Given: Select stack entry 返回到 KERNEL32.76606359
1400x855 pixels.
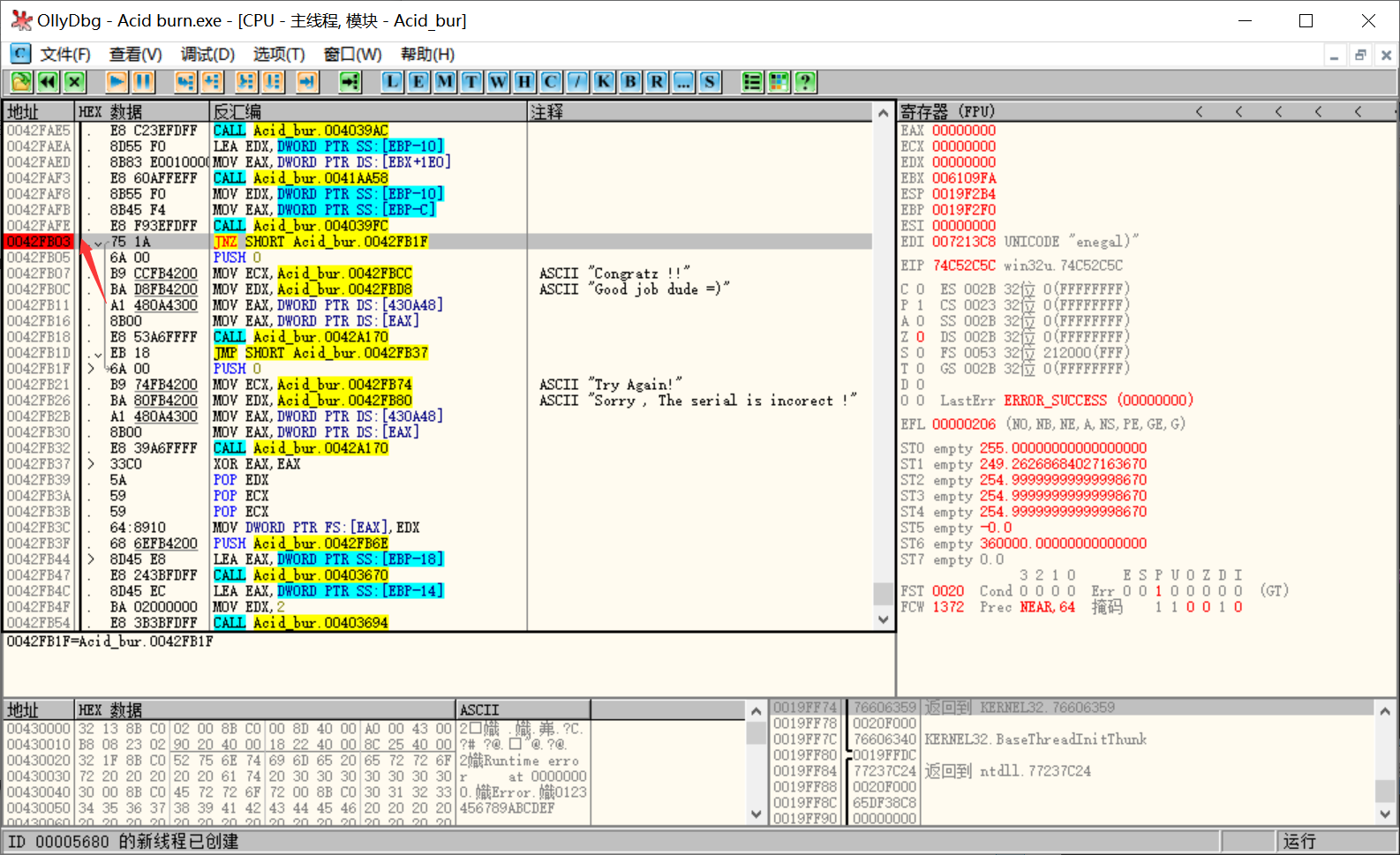Looking at the screenshot, I should pos(1020,708).
